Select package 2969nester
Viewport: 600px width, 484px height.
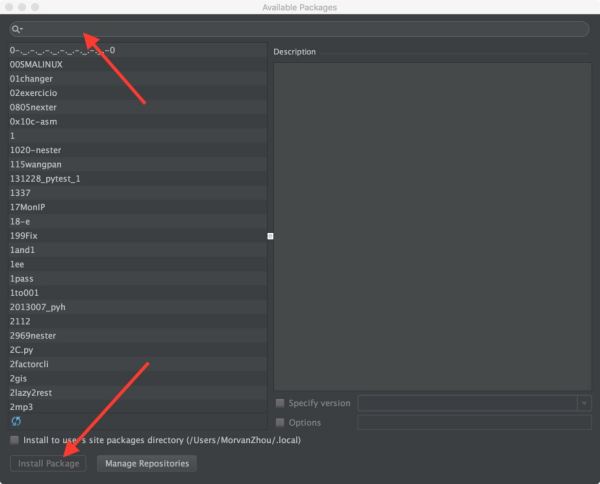[x=138, y=336]
